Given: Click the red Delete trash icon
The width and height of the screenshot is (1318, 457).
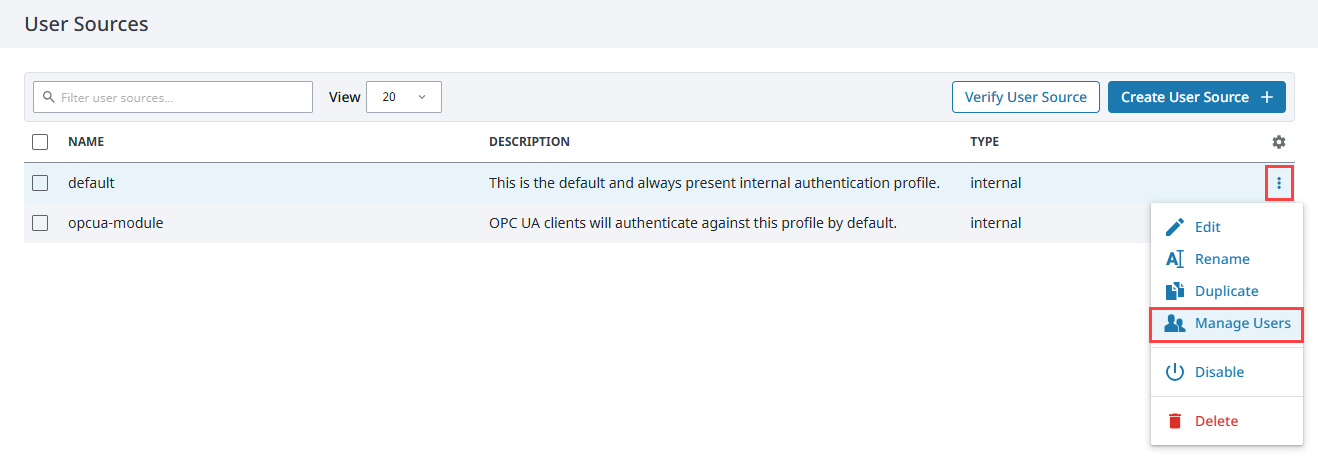Looking at the screenshot, I should click(x=1175, y=421).
